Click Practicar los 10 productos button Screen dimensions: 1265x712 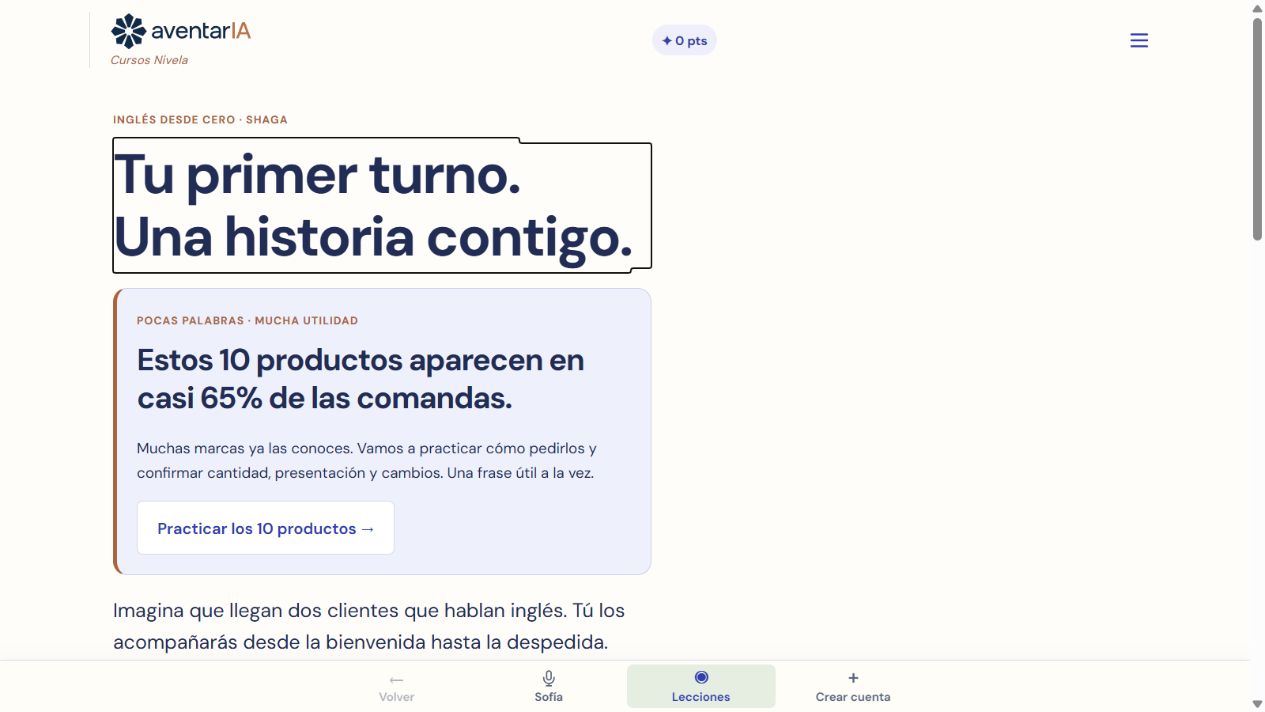click(266, 528)
